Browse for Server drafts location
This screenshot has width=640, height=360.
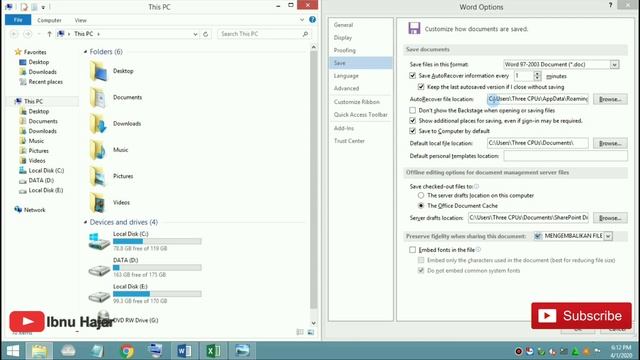[610, 218]
